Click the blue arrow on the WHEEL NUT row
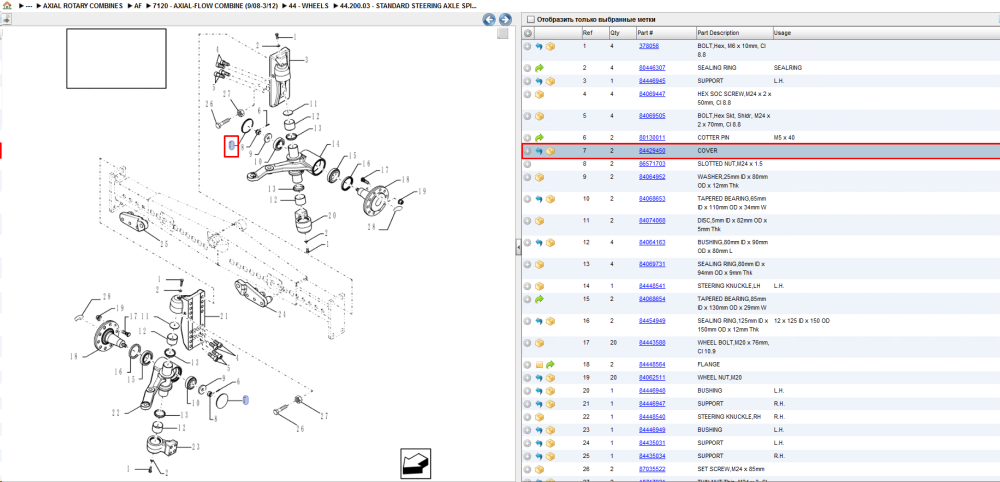 [x=539, y=377]
